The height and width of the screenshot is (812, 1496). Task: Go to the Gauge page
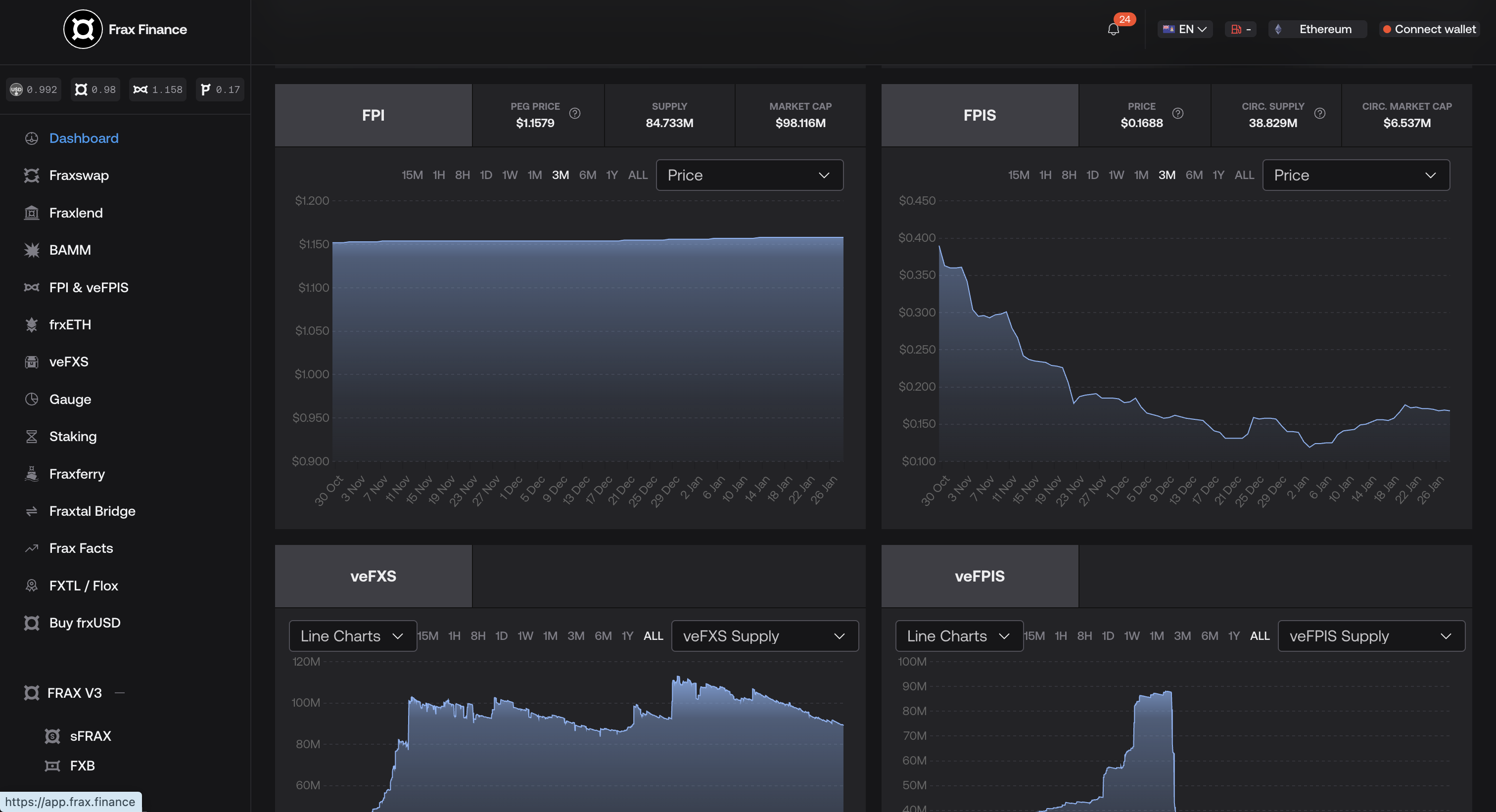(70, 400)
